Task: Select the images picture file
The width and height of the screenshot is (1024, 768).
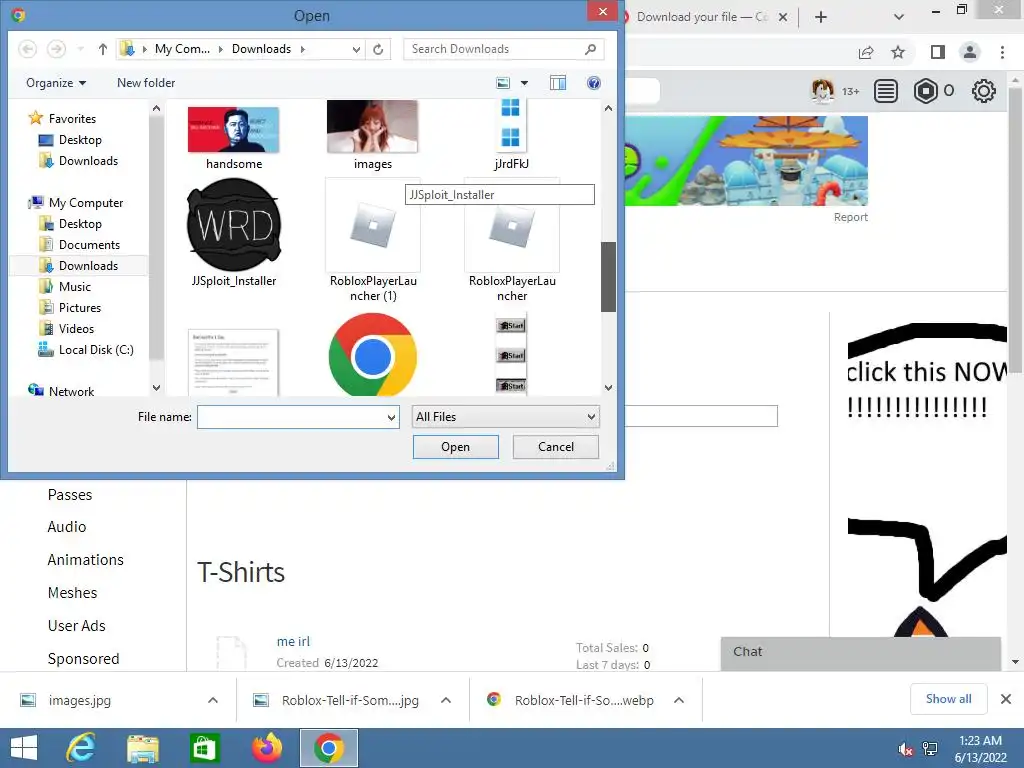Action: [x=373, y=135]
